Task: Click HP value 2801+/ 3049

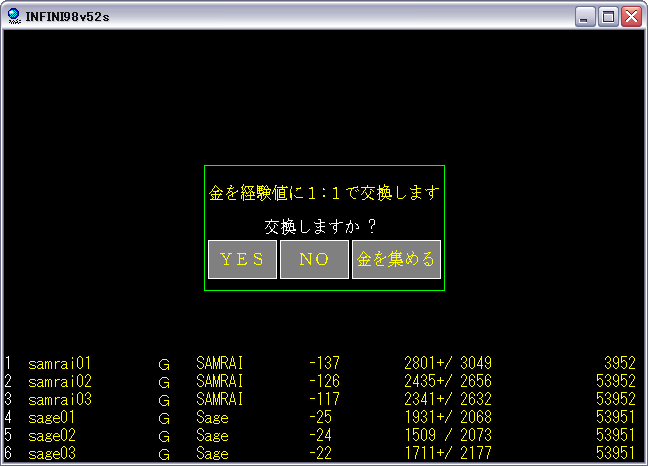Action: point(448,363)
